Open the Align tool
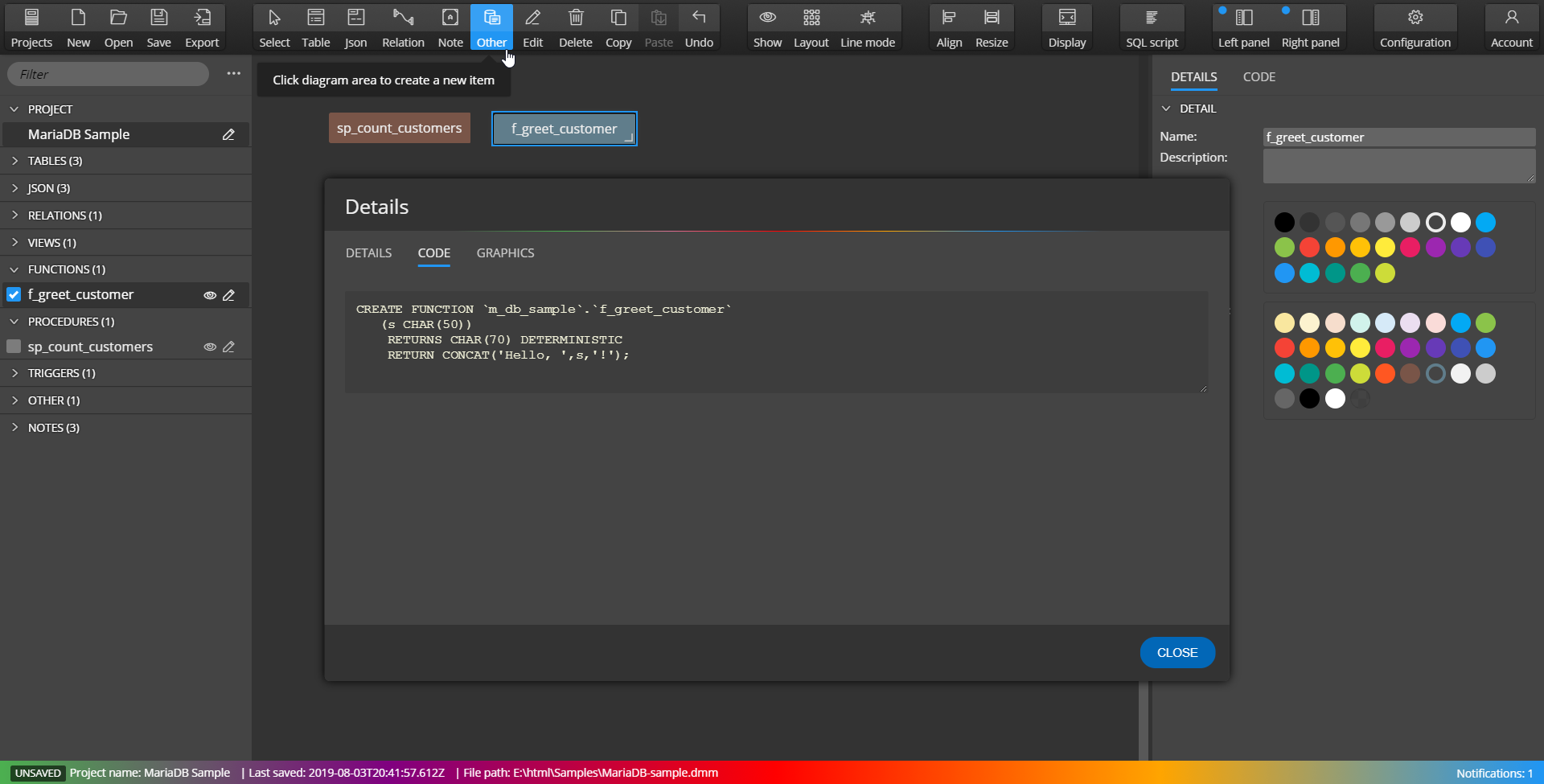The image size is (1544, 784). [x=949, y=28]
